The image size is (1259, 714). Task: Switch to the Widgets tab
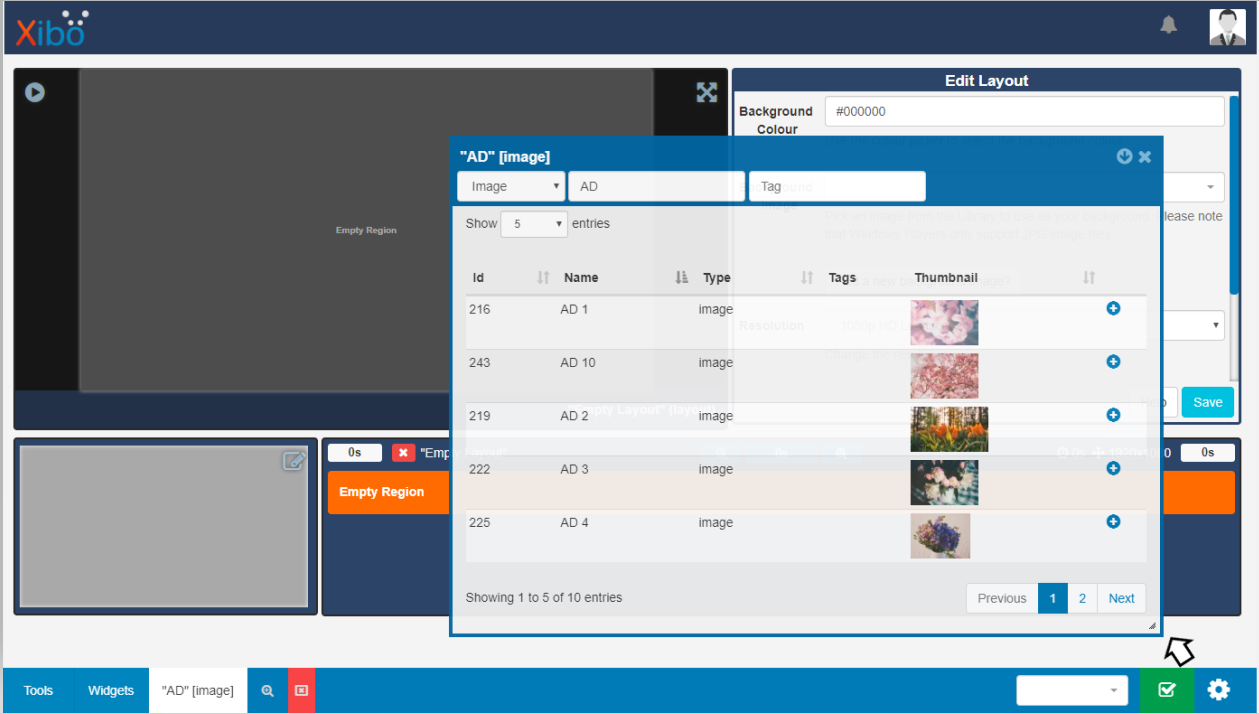click(110, 690)
